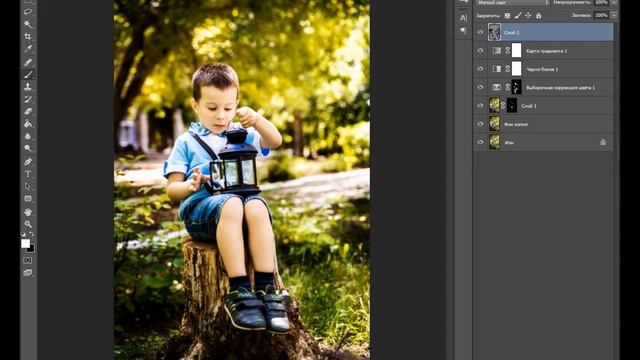640x360 pixels.
Task: Select the Черно-белое 1 layer mask
Action: (516, 69)
